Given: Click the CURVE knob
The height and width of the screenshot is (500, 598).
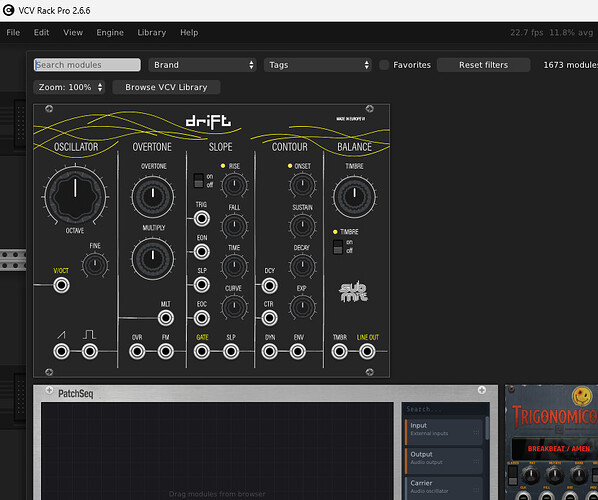Looking at the screenshot, I should click(x=234, y=307).
